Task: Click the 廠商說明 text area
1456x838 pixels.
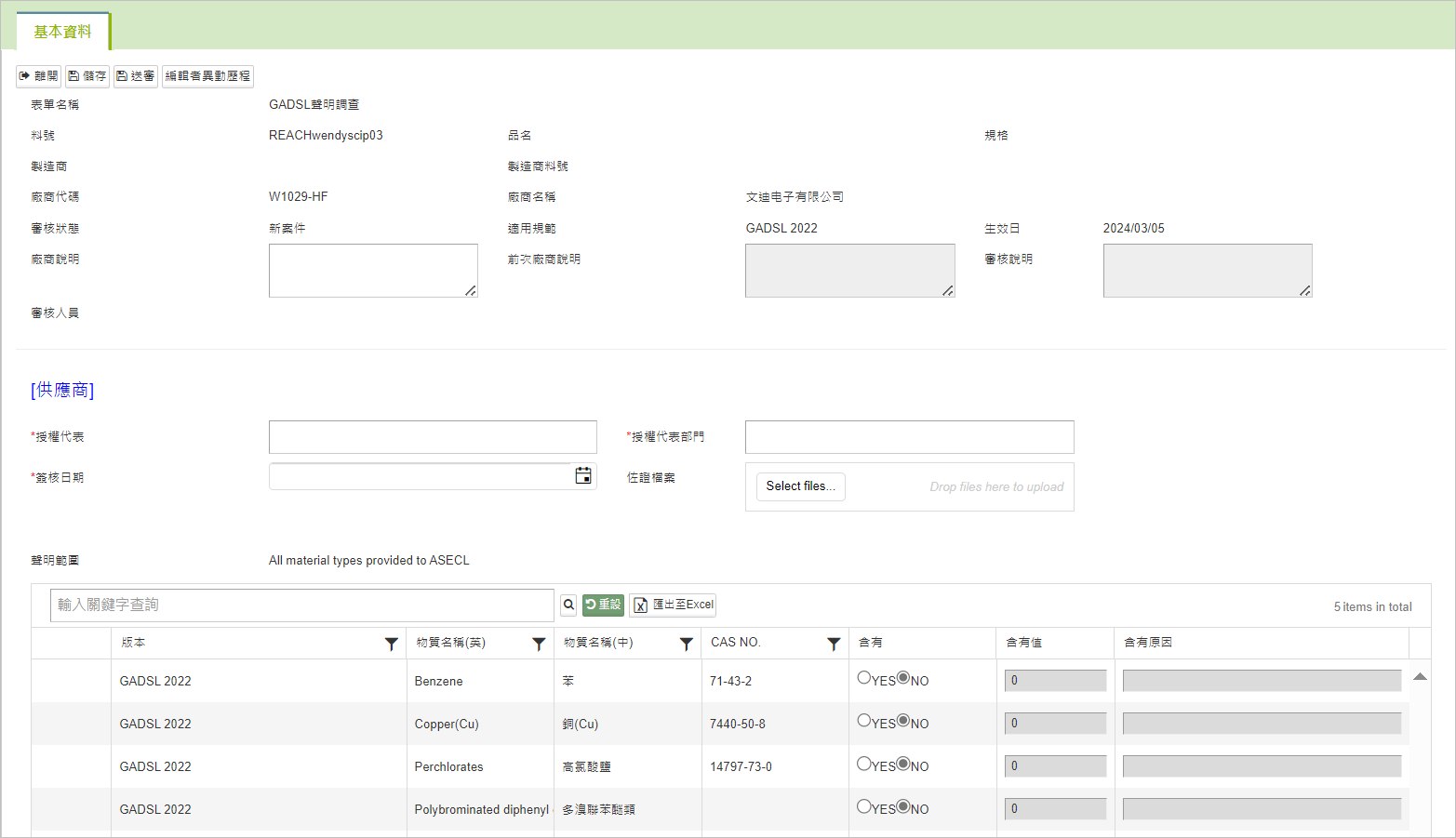Action: pyautogui.click(x=373, y=271)
